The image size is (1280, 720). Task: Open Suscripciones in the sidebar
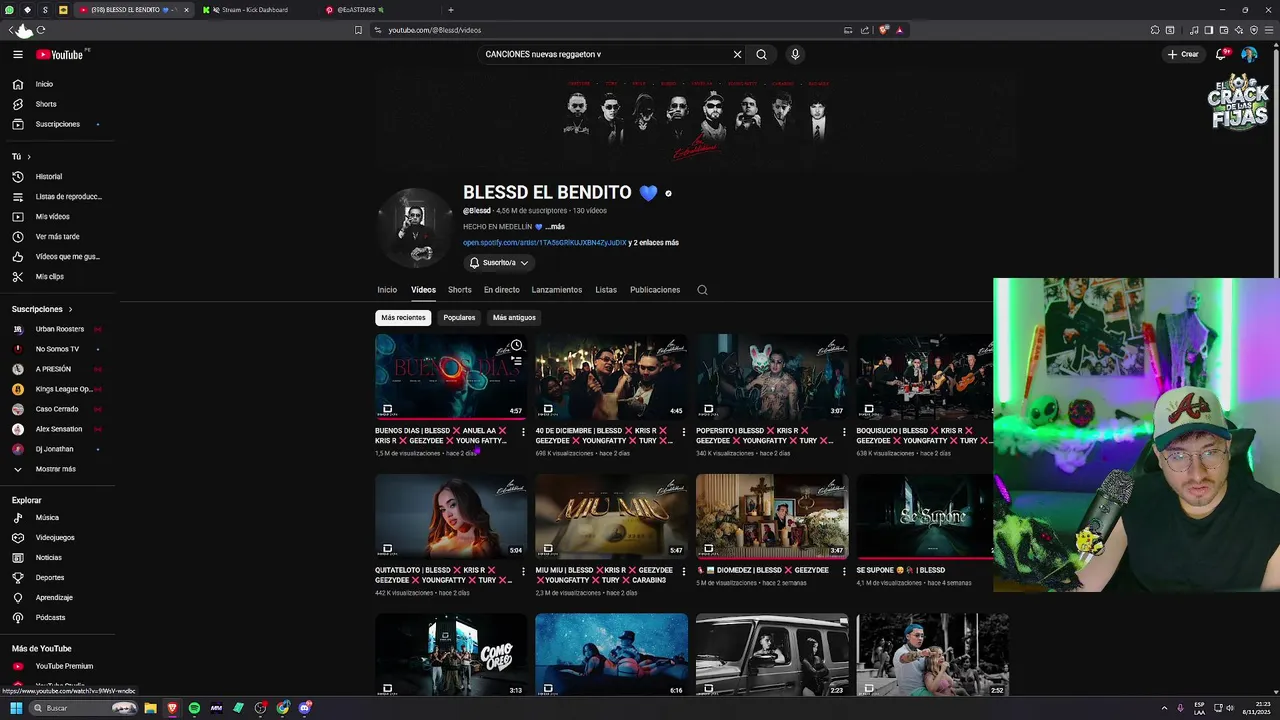pos(57,124)
